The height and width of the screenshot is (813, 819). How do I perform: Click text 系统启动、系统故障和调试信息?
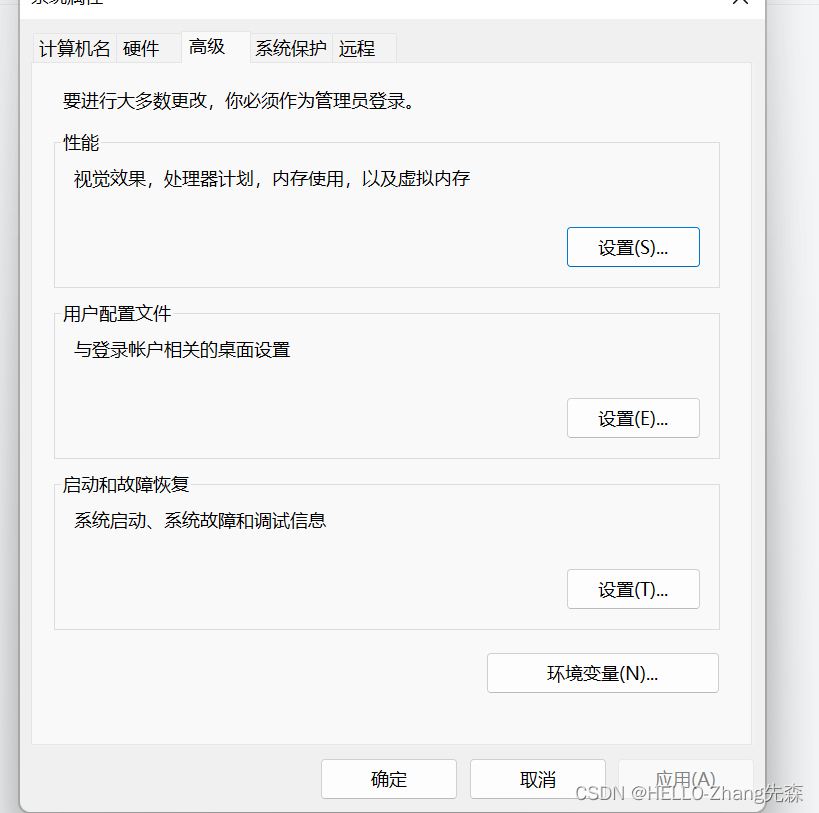200,521
